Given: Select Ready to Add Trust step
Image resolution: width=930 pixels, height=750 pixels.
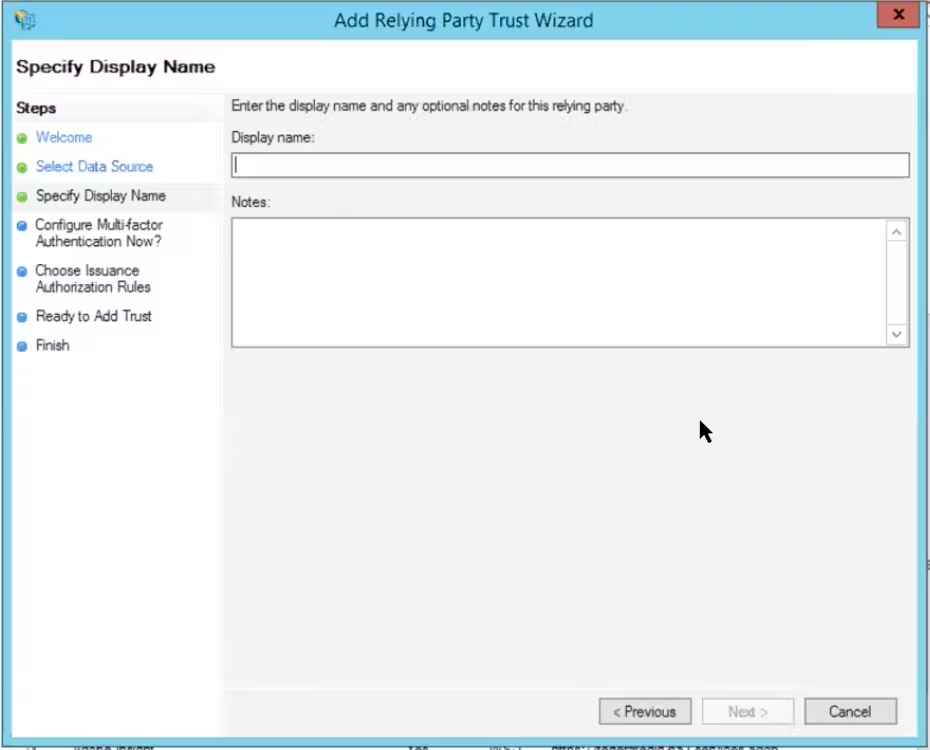Looking at the screenshot, I should coord(94,316).
